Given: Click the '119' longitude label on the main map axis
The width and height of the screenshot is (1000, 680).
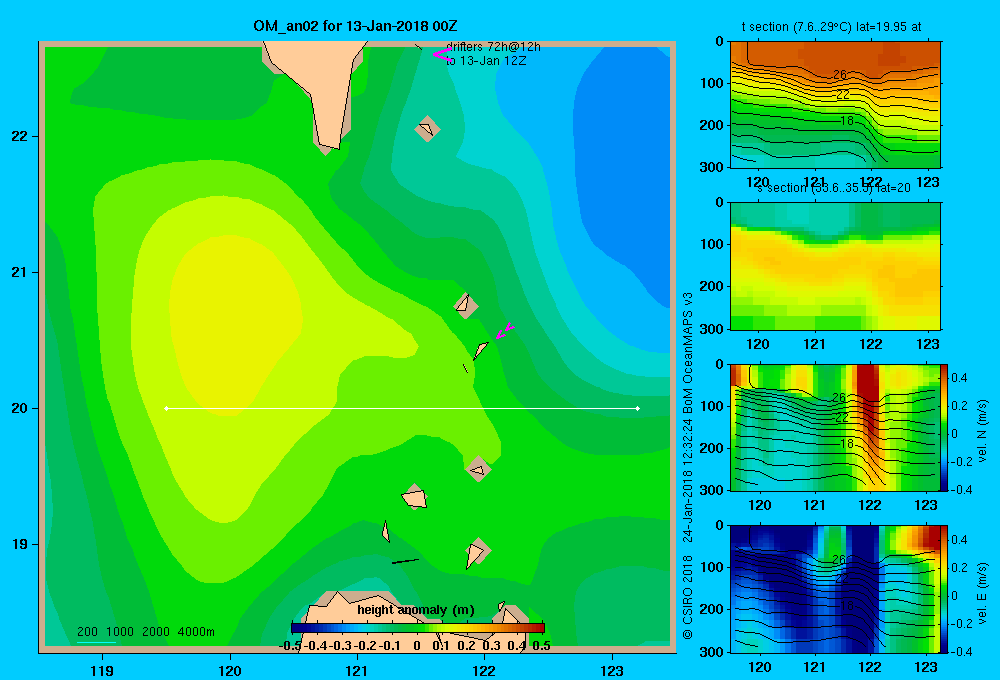Looking at the screenshot, I should 102,670.
